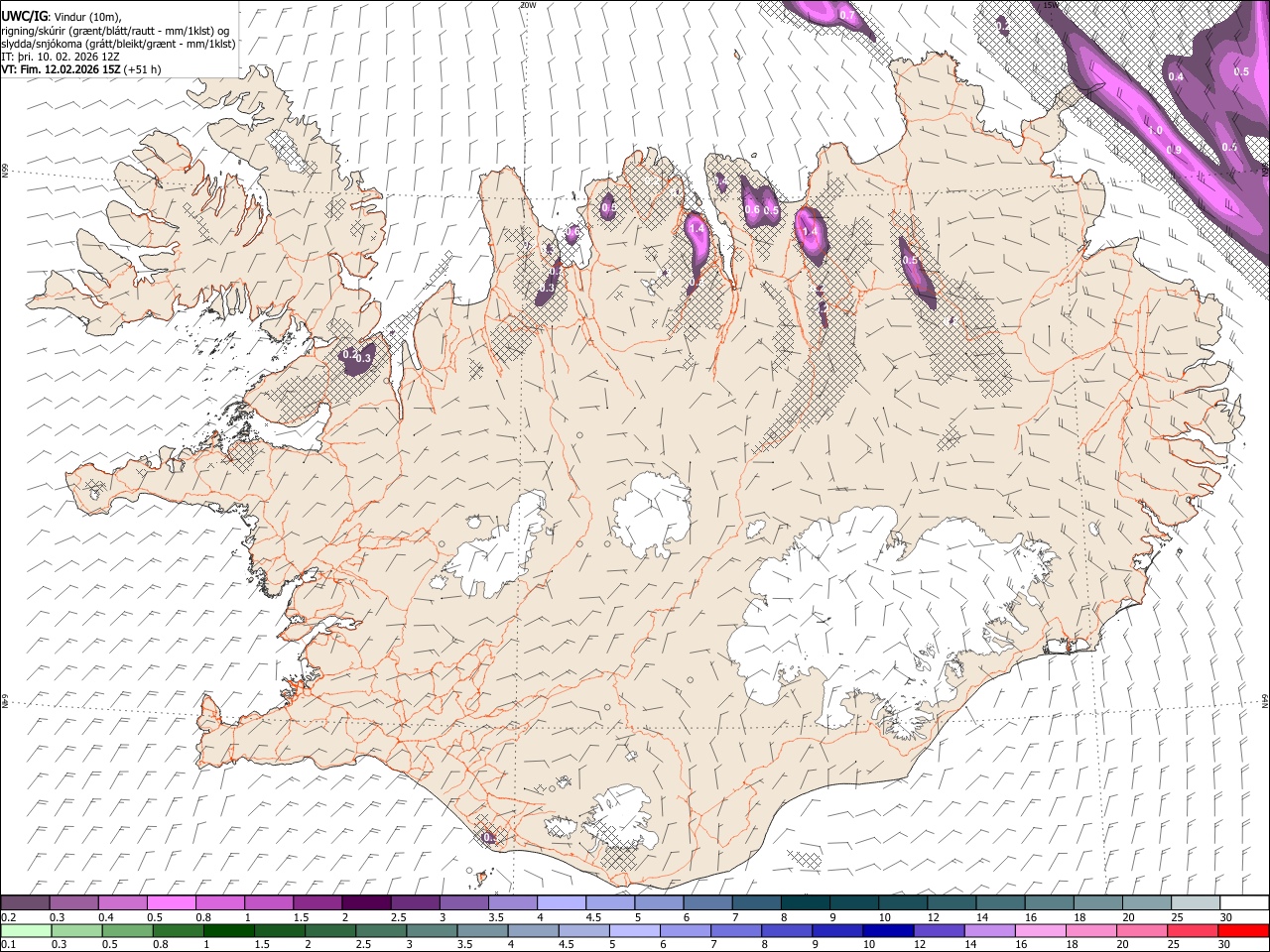This screenshot has width=1270, height=952.
Task: Select the 'slydda/snjókoma' legend description line
Action: [x=118, y=44]
